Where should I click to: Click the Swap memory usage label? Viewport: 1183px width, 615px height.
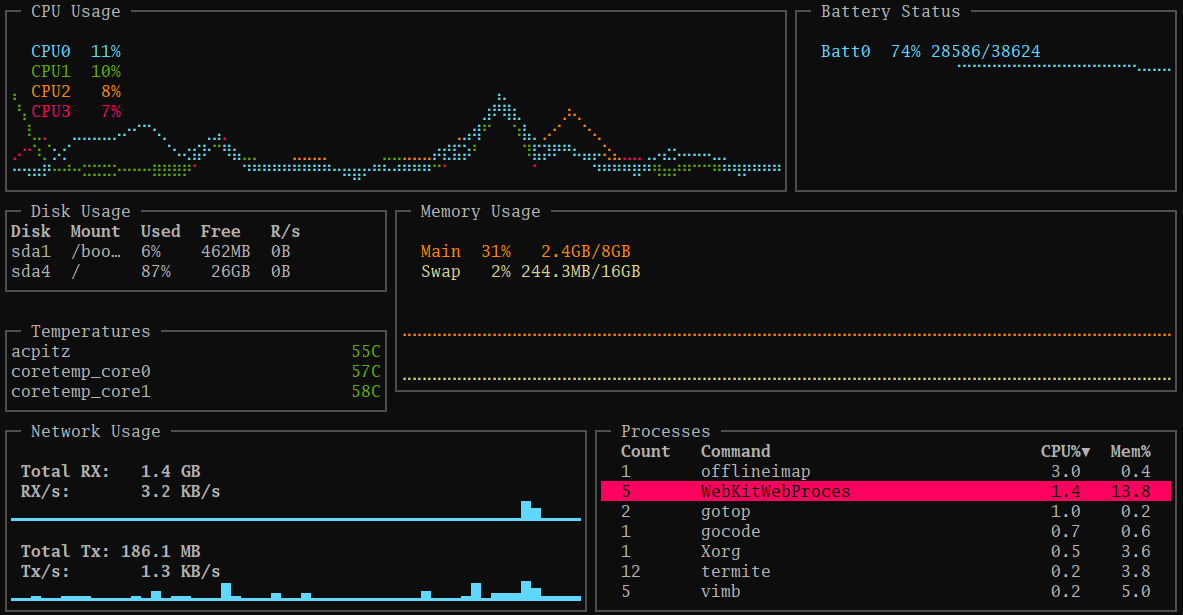pos(441,272)
